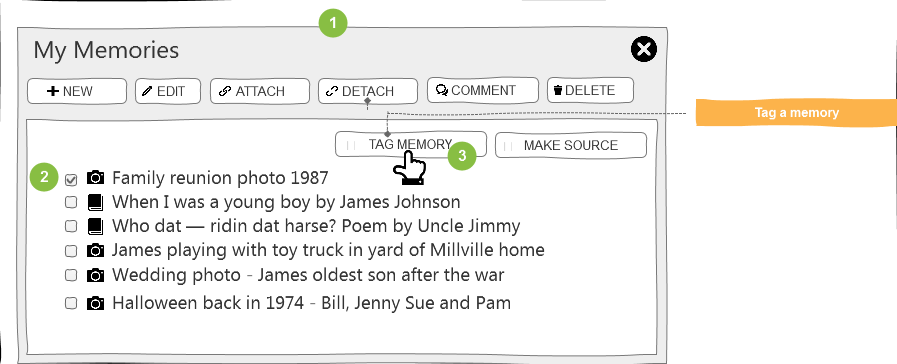The image size is (897, 364).
Task: Click the camera icon beside Wedding photo
Action: coord(96,275)
